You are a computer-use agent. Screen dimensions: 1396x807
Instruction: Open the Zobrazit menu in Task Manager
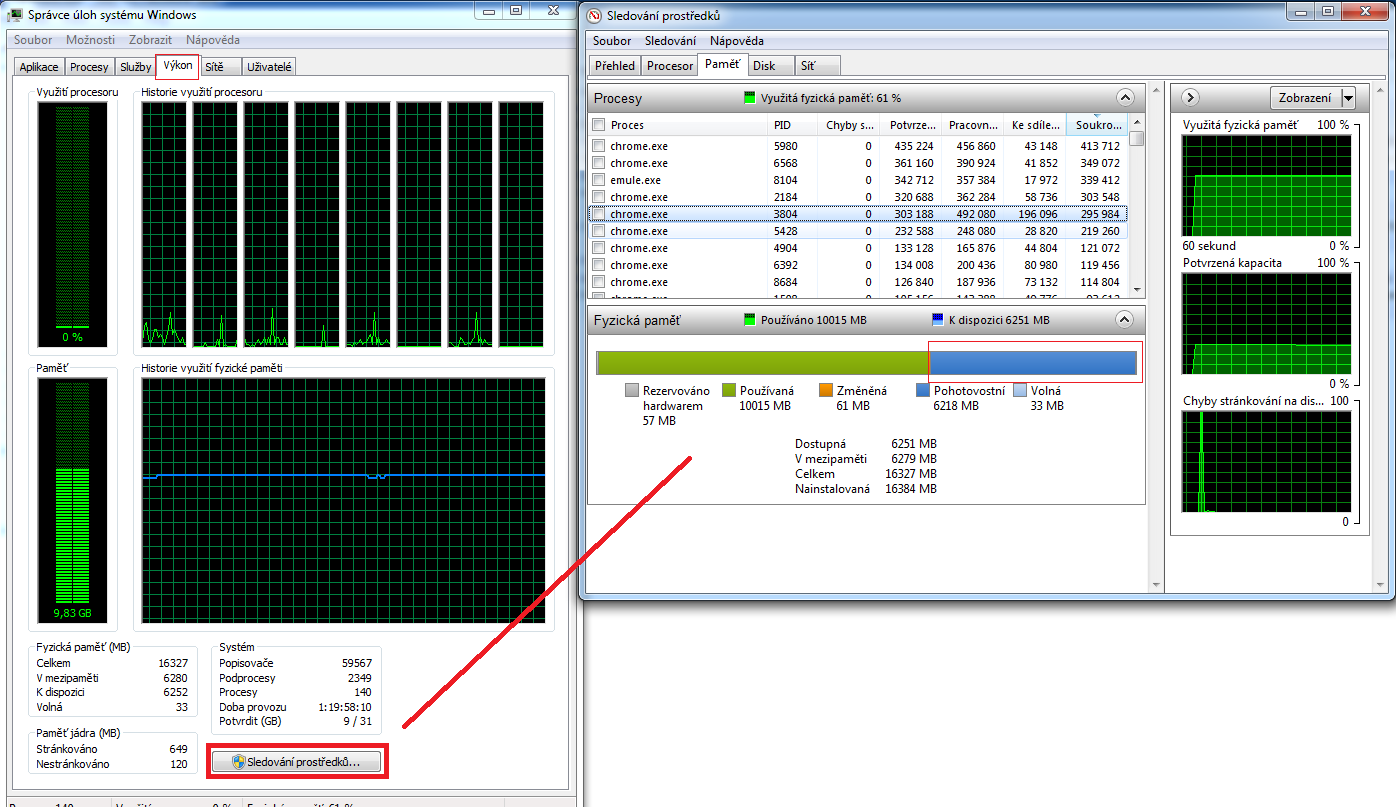click(151, 40)
